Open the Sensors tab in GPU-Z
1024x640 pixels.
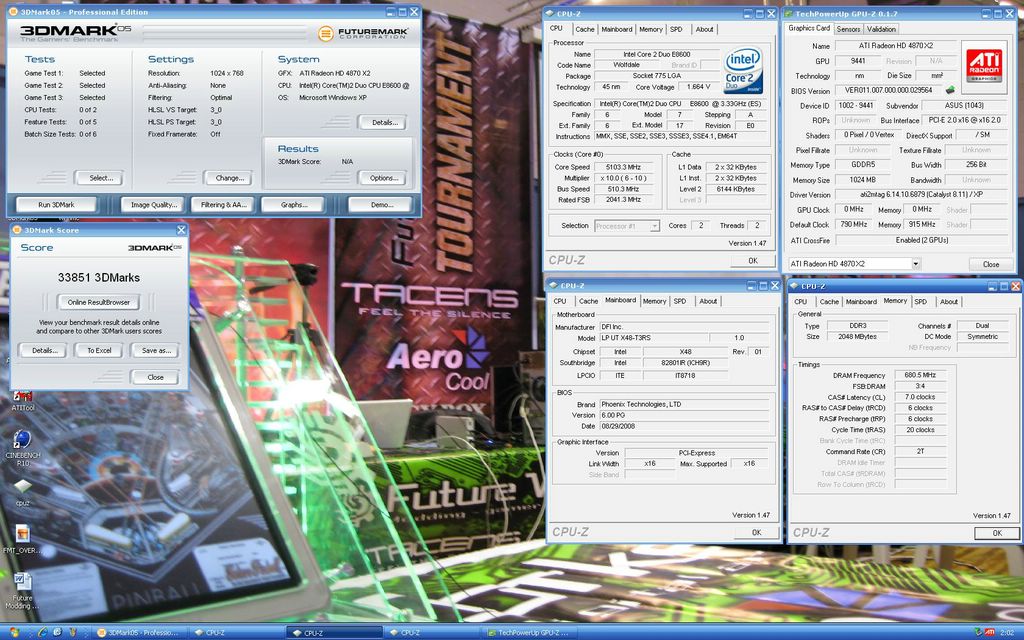tap(848, 29)
